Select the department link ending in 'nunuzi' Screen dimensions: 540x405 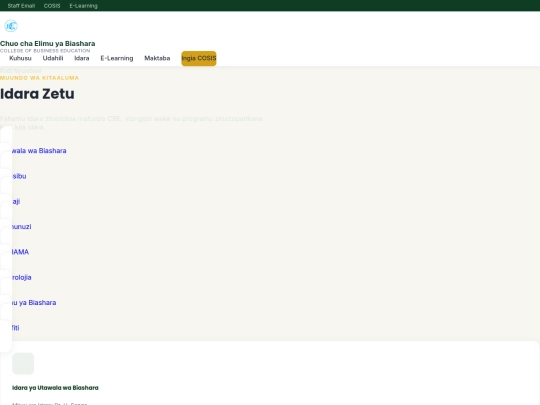pos(21,227)
